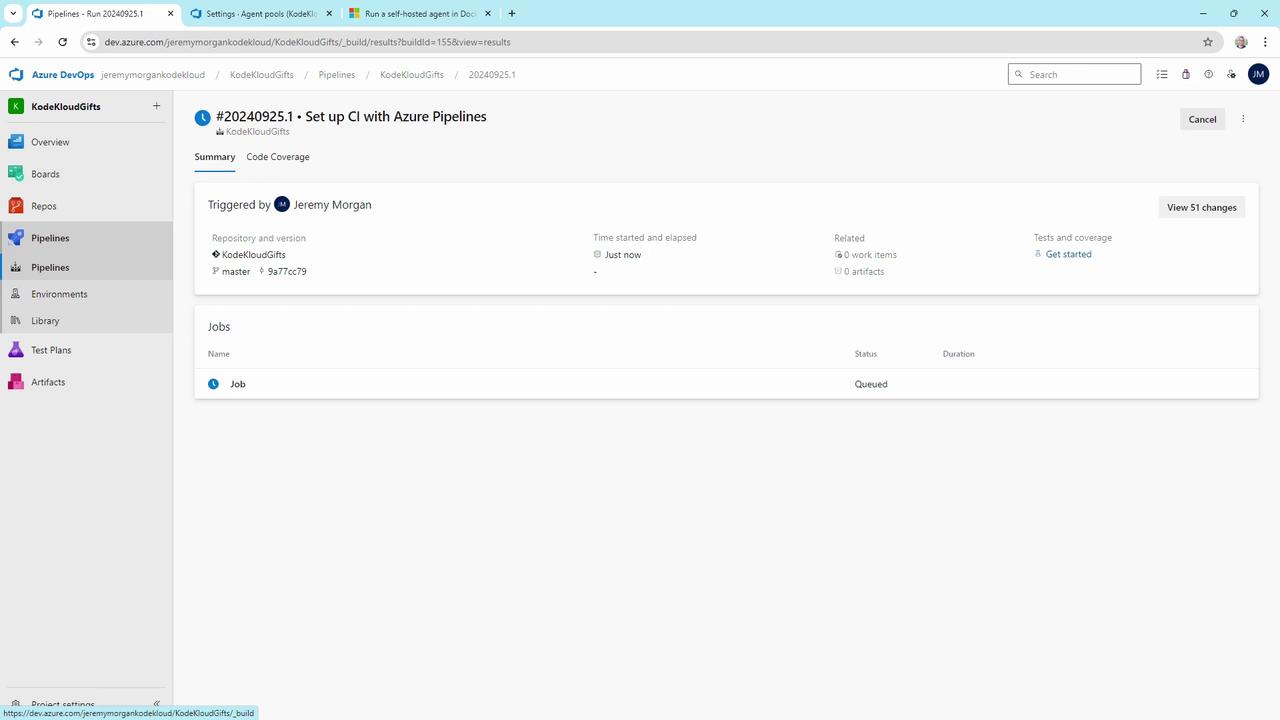Open the Help question mark icon
Screen dimensions: 1280x720
click(1208, 74)
